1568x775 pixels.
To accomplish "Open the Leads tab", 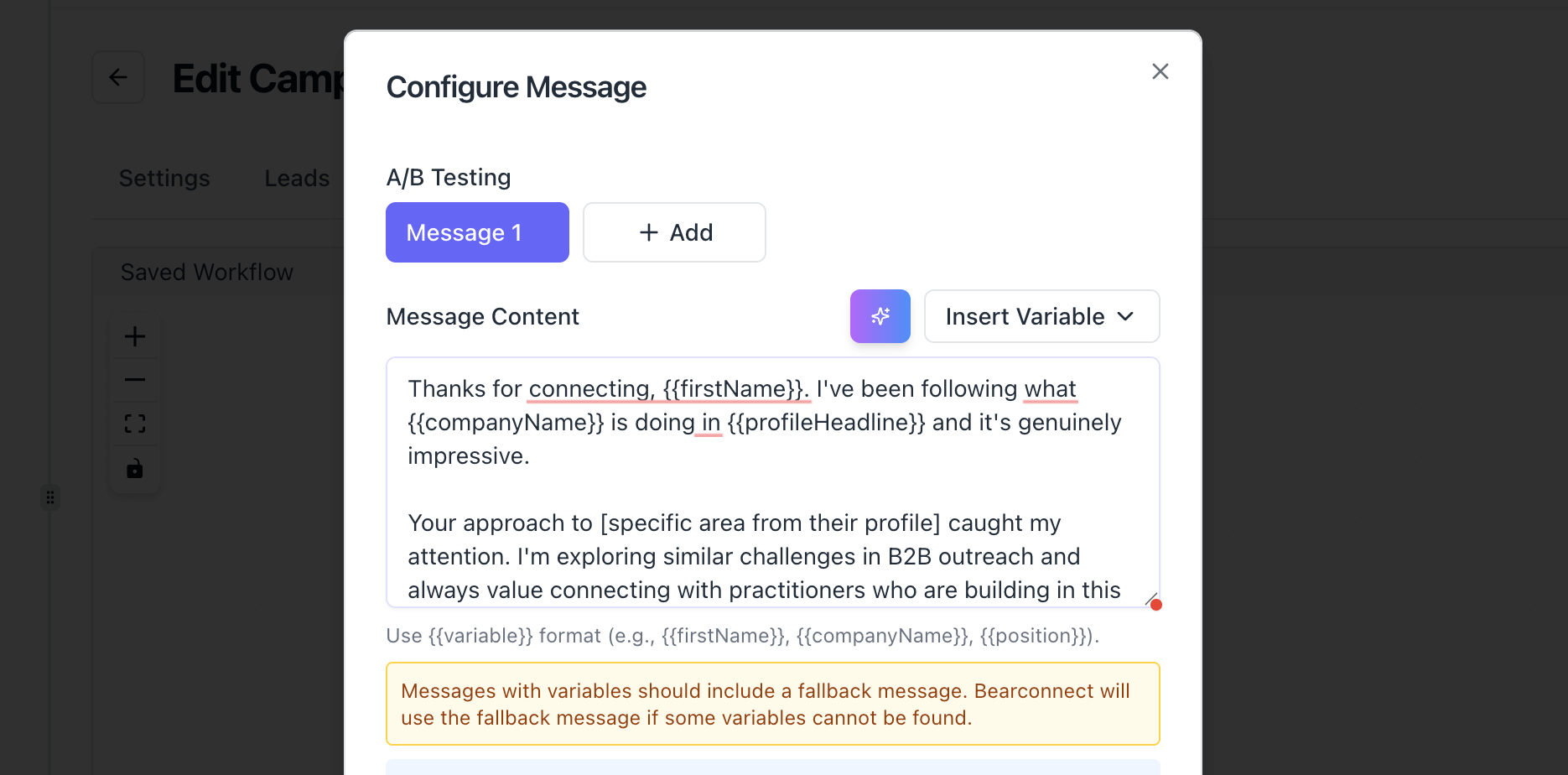I will 297,178.
